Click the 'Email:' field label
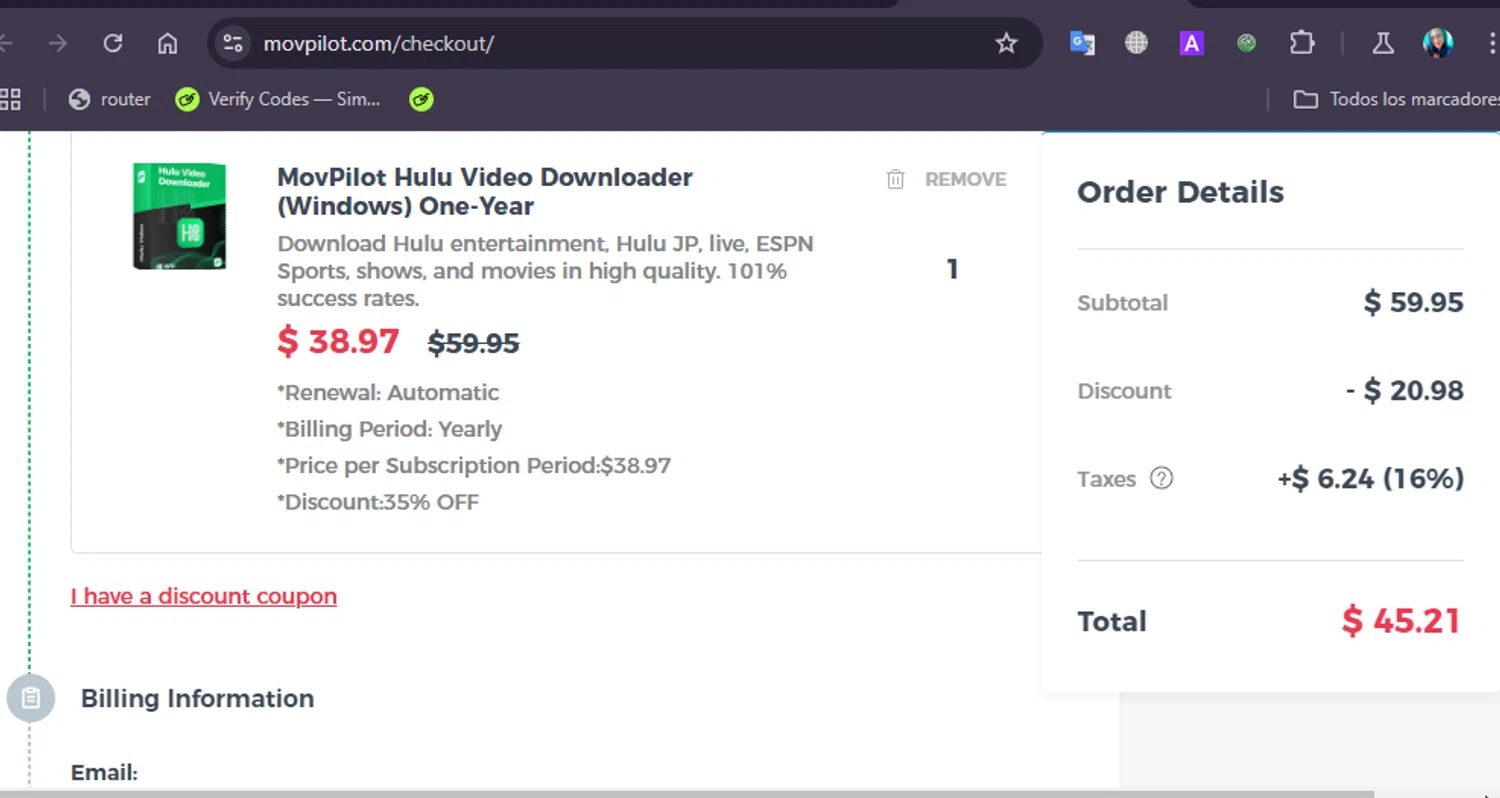This screenshot has height=798, width=1500. coord(104,773)
